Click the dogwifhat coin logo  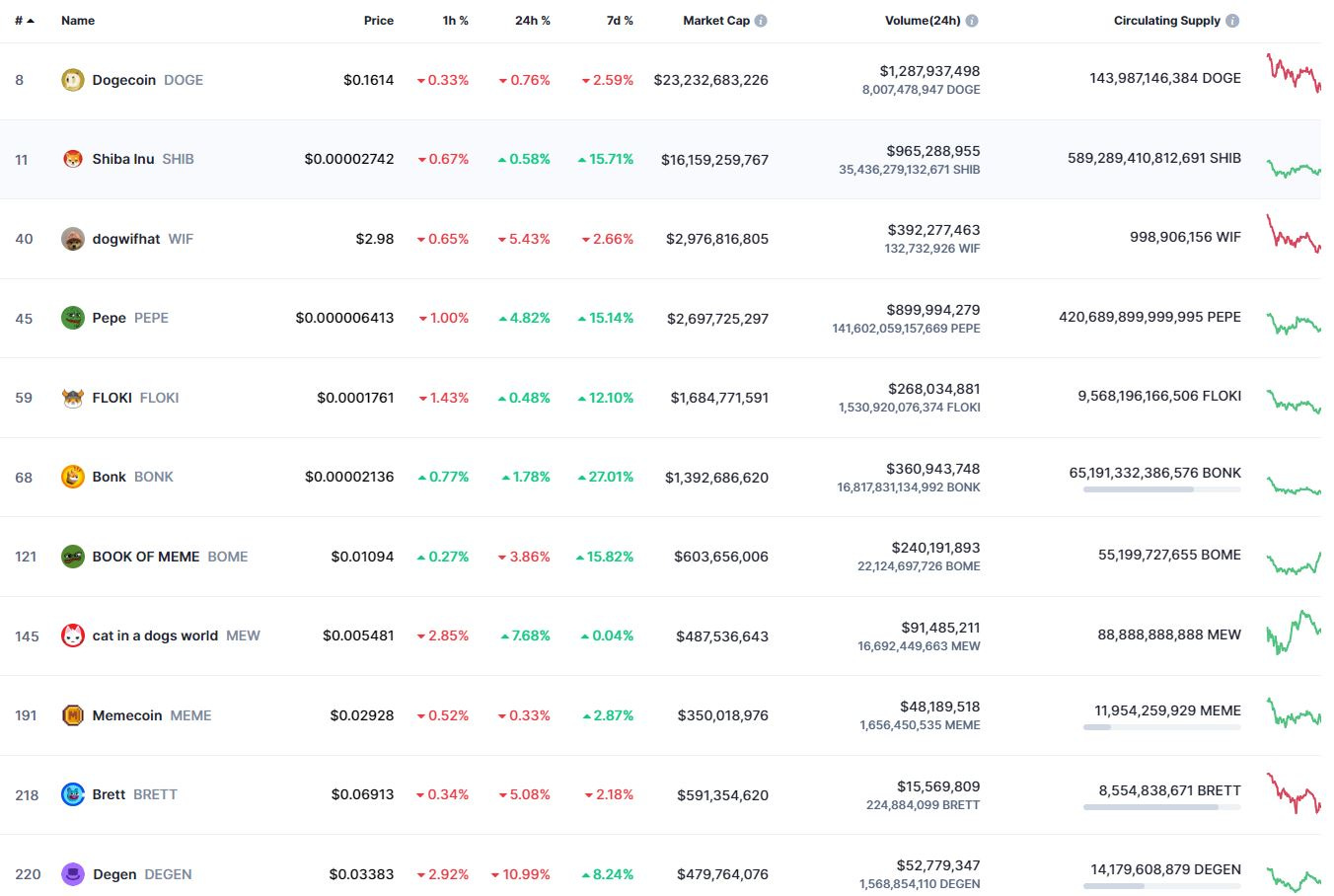pos(73,239)
